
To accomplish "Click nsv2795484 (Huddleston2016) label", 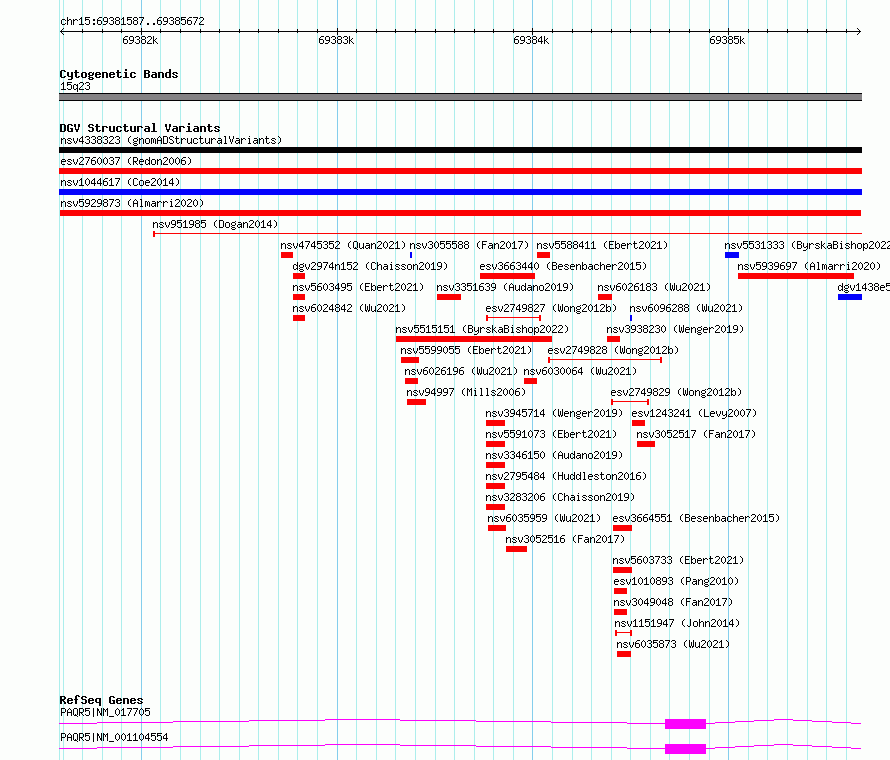I will tap(566, 476).
